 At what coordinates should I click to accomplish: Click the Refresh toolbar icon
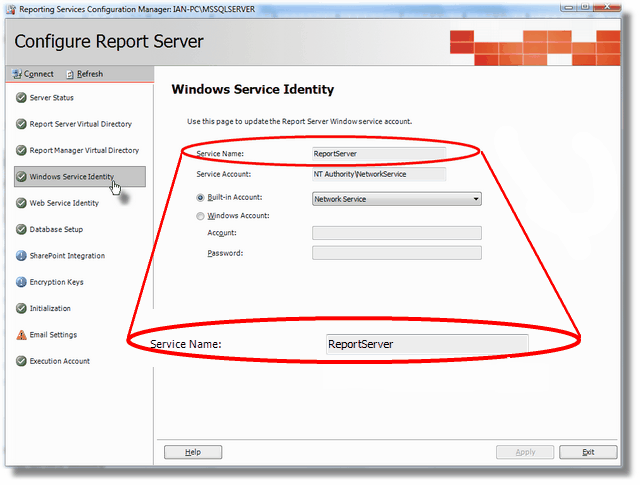point(69,74)
